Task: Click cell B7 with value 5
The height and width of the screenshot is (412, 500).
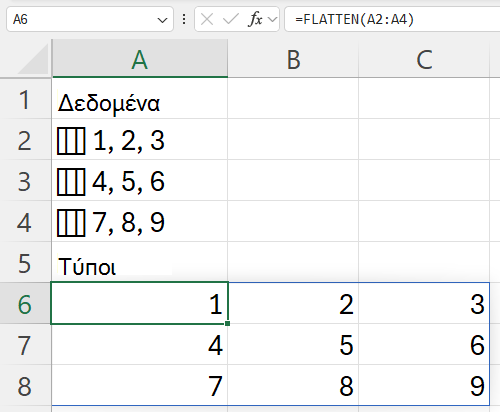Action: pos(293,344)
